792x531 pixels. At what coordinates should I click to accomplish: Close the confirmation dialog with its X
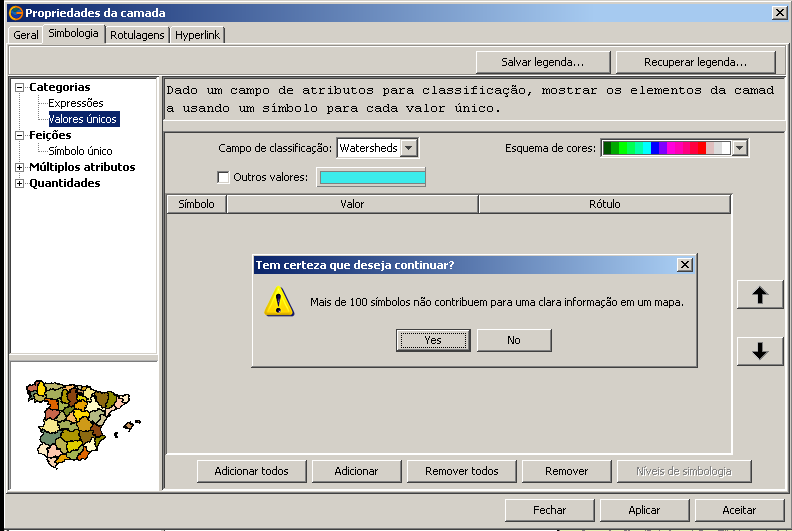(684, 265)
